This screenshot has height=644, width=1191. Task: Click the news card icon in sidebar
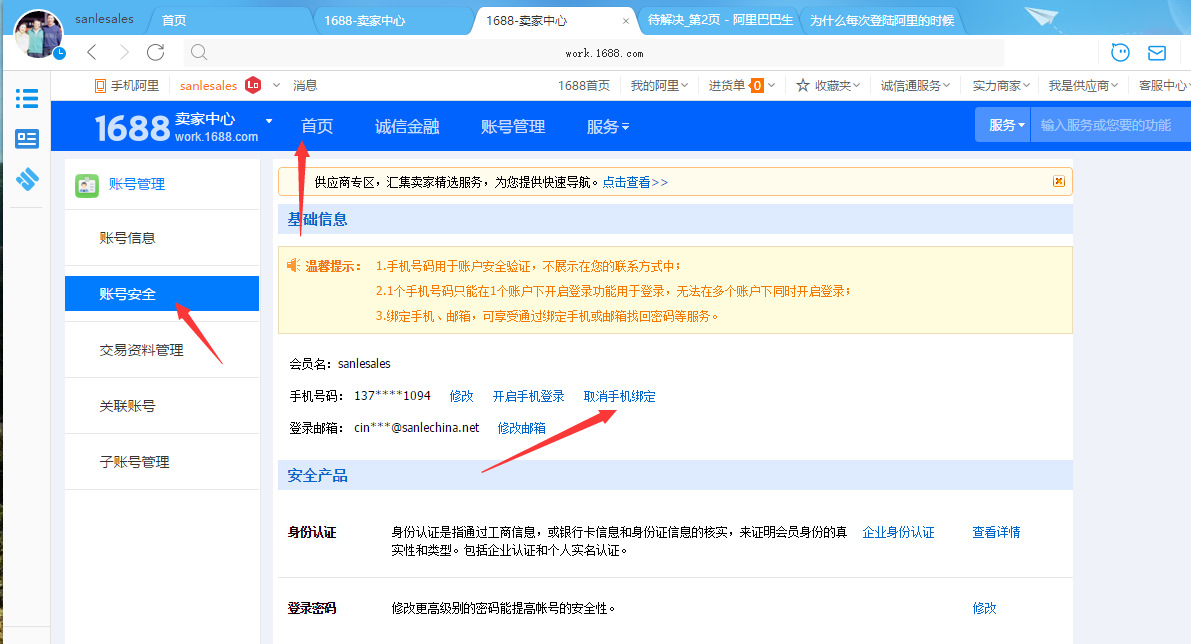(27, 139)
